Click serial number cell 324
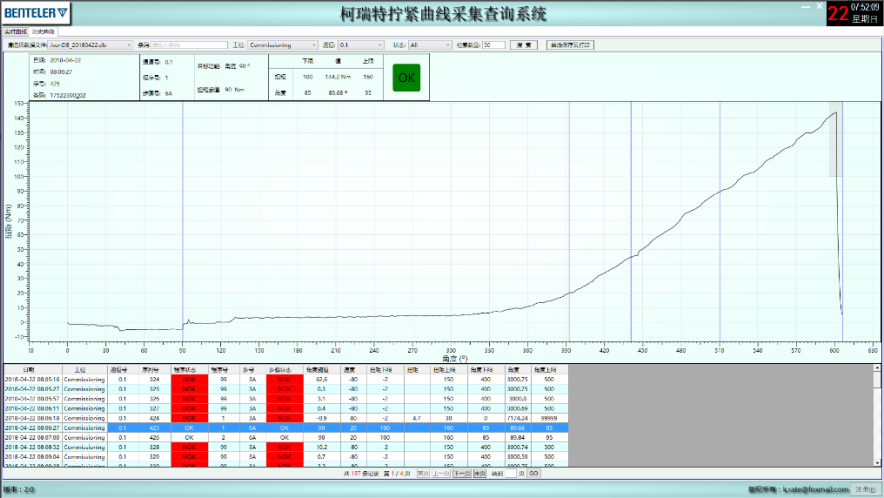The width and height of the screenshot is (884, 498). 154,380
